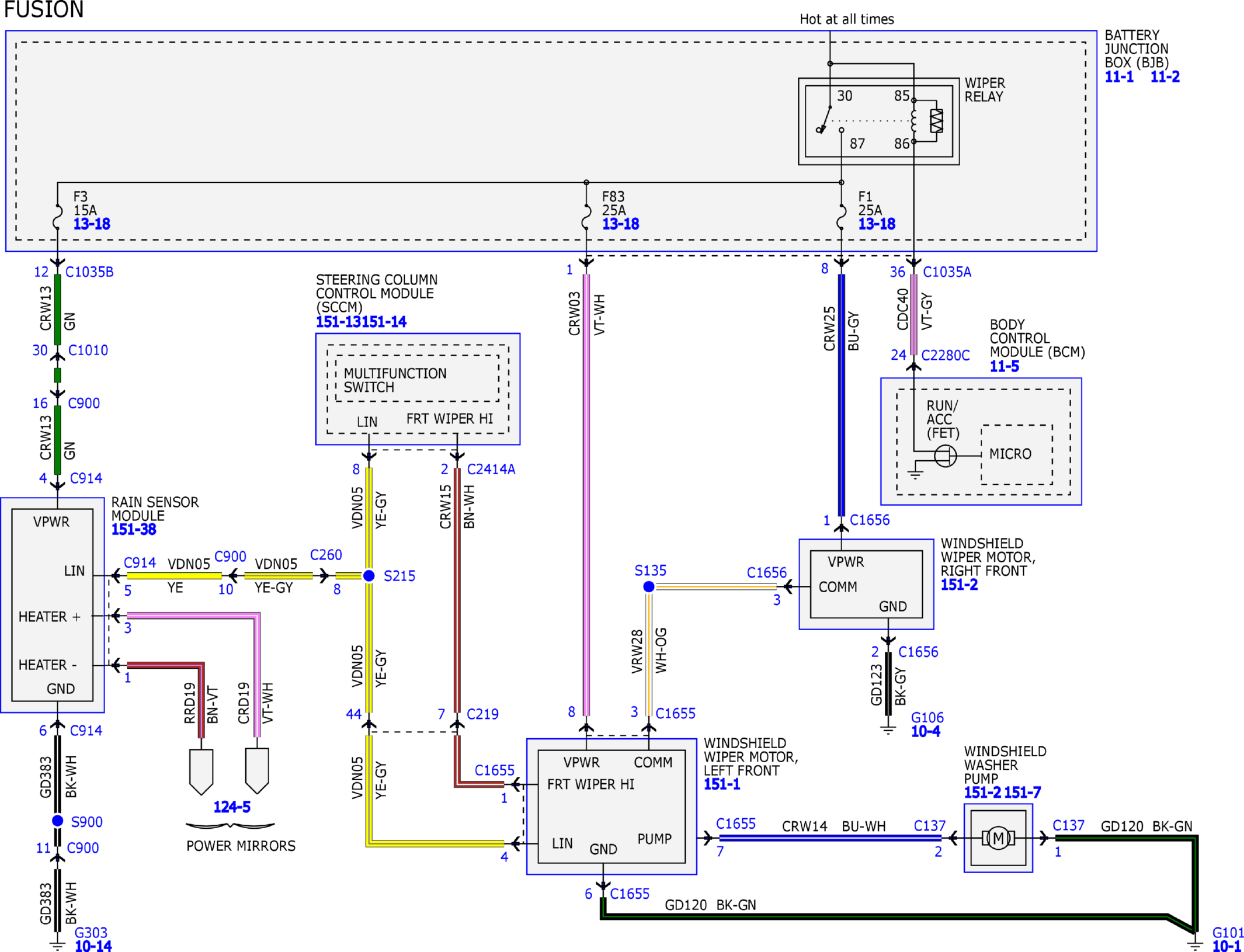Click the rain sensor module VPWR label
This screenshot has height=952, width=1244.
pos(51,522)
